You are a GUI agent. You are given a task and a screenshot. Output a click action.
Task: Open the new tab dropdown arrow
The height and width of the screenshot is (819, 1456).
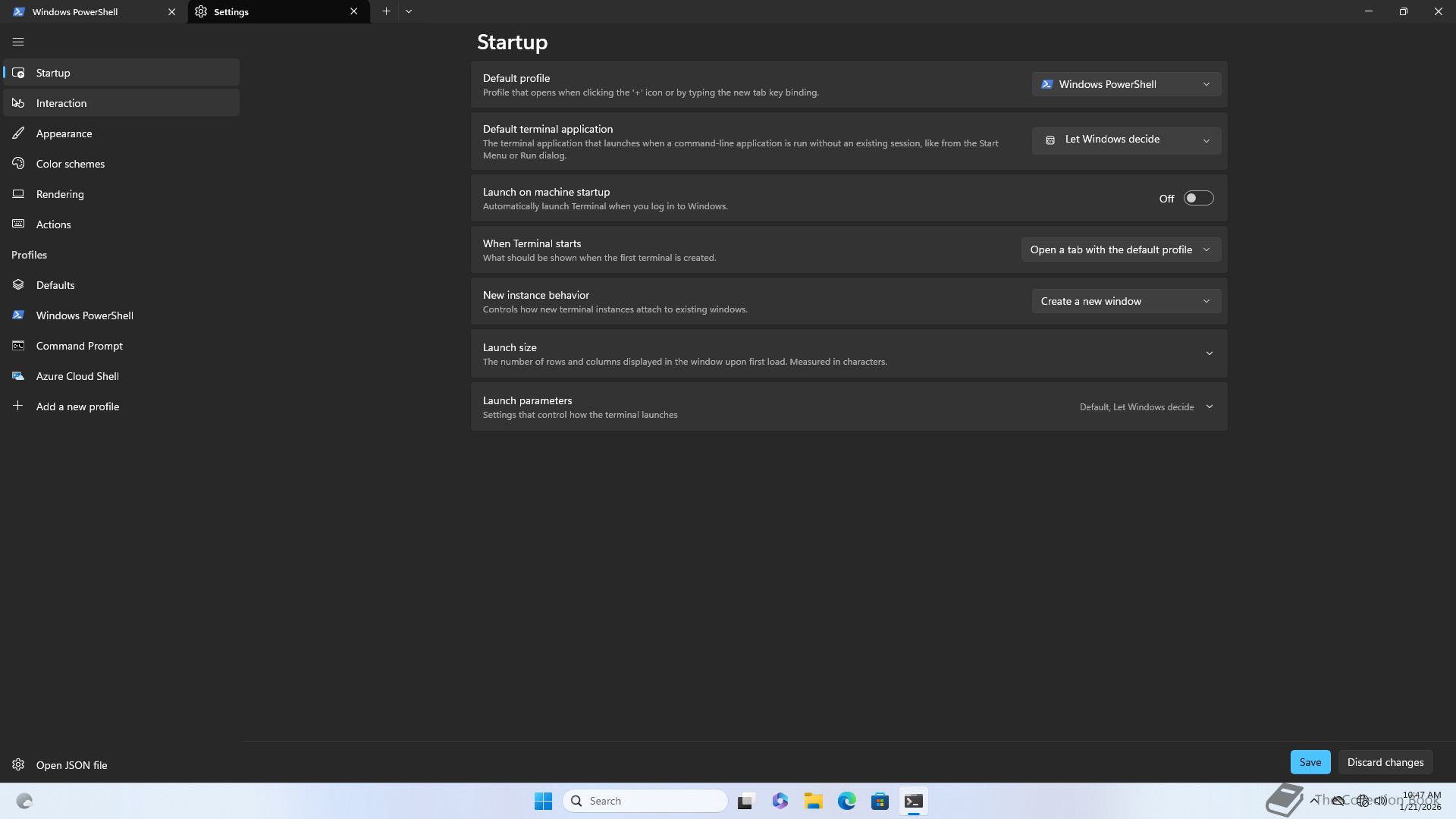[x=409, y=11]
